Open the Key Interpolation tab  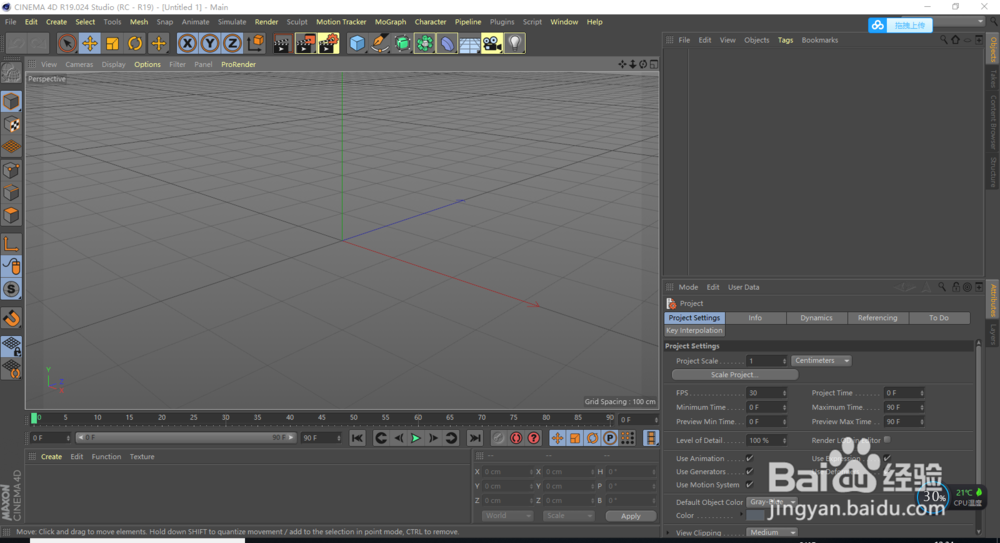(694, 331)
